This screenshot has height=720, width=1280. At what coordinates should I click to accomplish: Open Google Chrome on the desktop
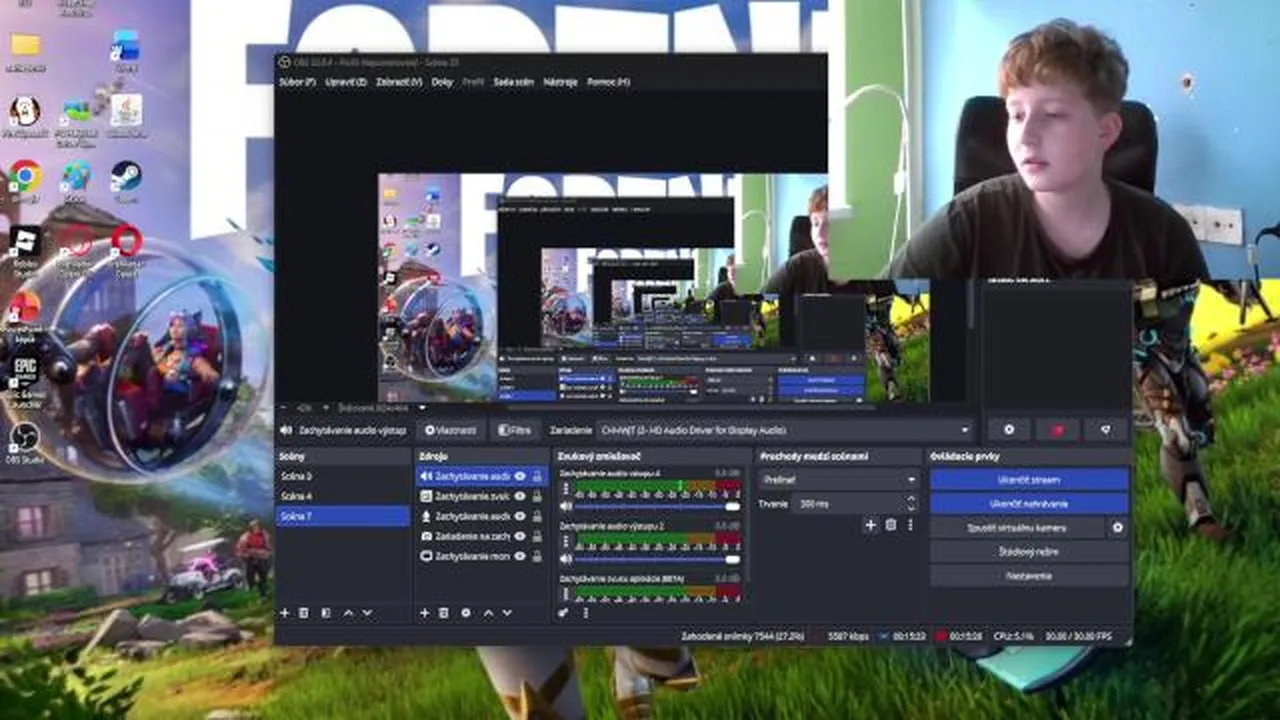[x=25, y=178]
